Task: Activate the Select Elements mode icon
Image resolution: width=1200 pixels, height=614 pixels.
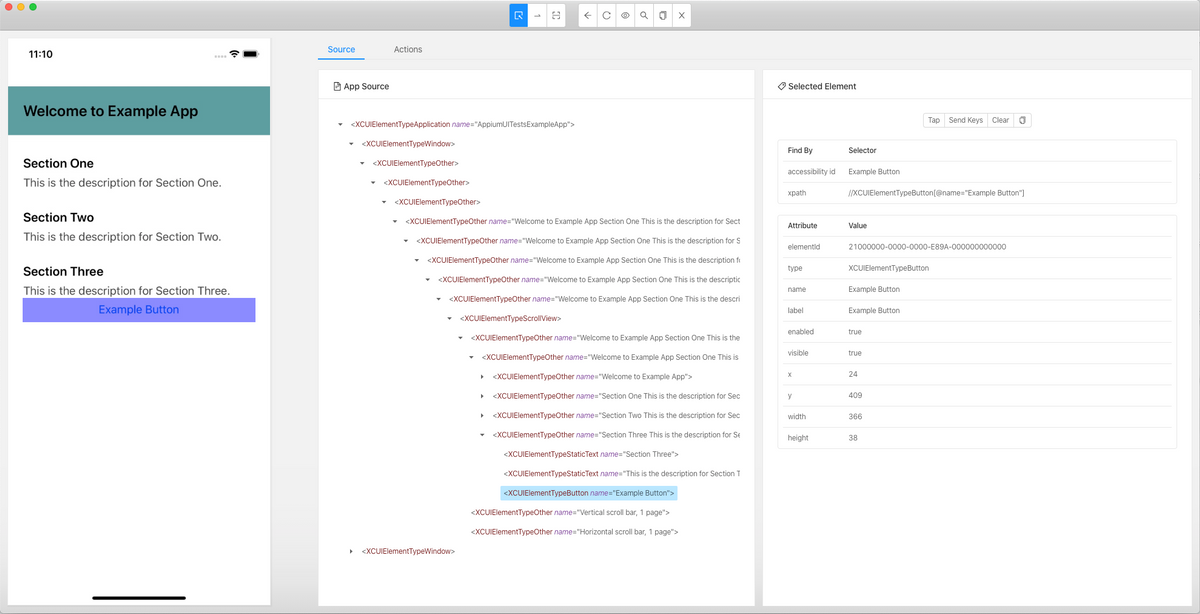Action: point(518,16)
